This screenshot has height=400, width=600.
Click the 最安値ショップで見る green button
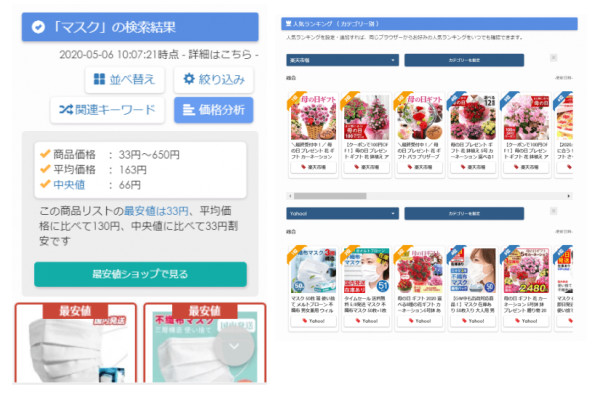[140, 274]
